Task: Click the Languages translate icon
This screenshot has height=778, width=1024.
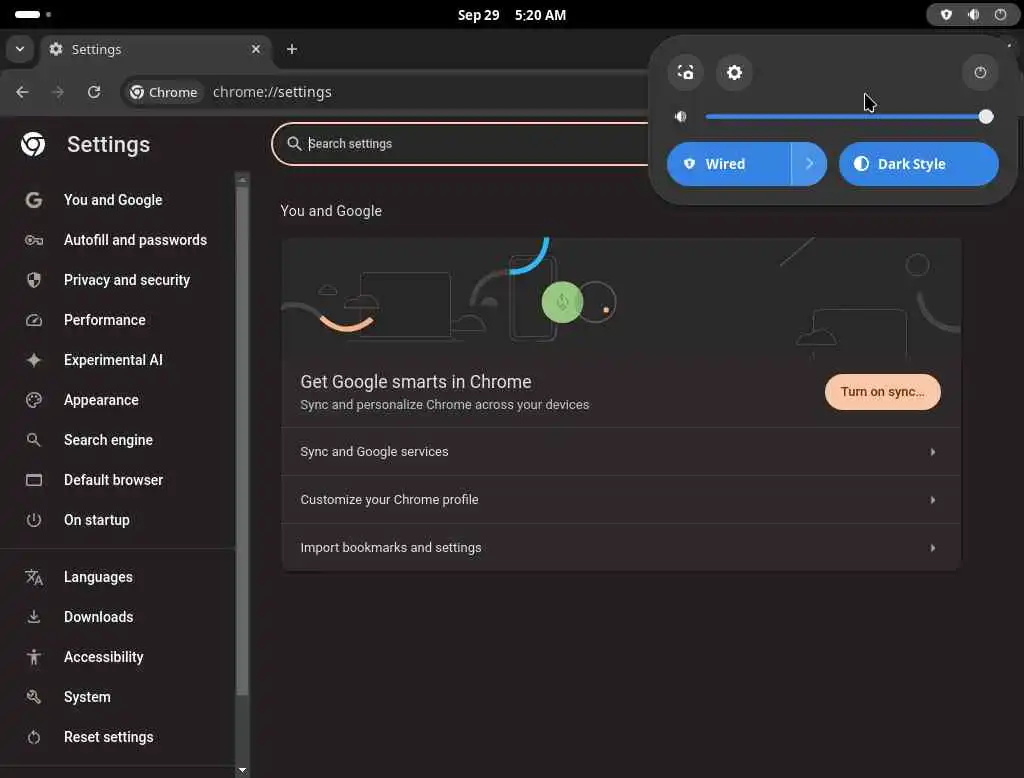Action: click(34, 577)
